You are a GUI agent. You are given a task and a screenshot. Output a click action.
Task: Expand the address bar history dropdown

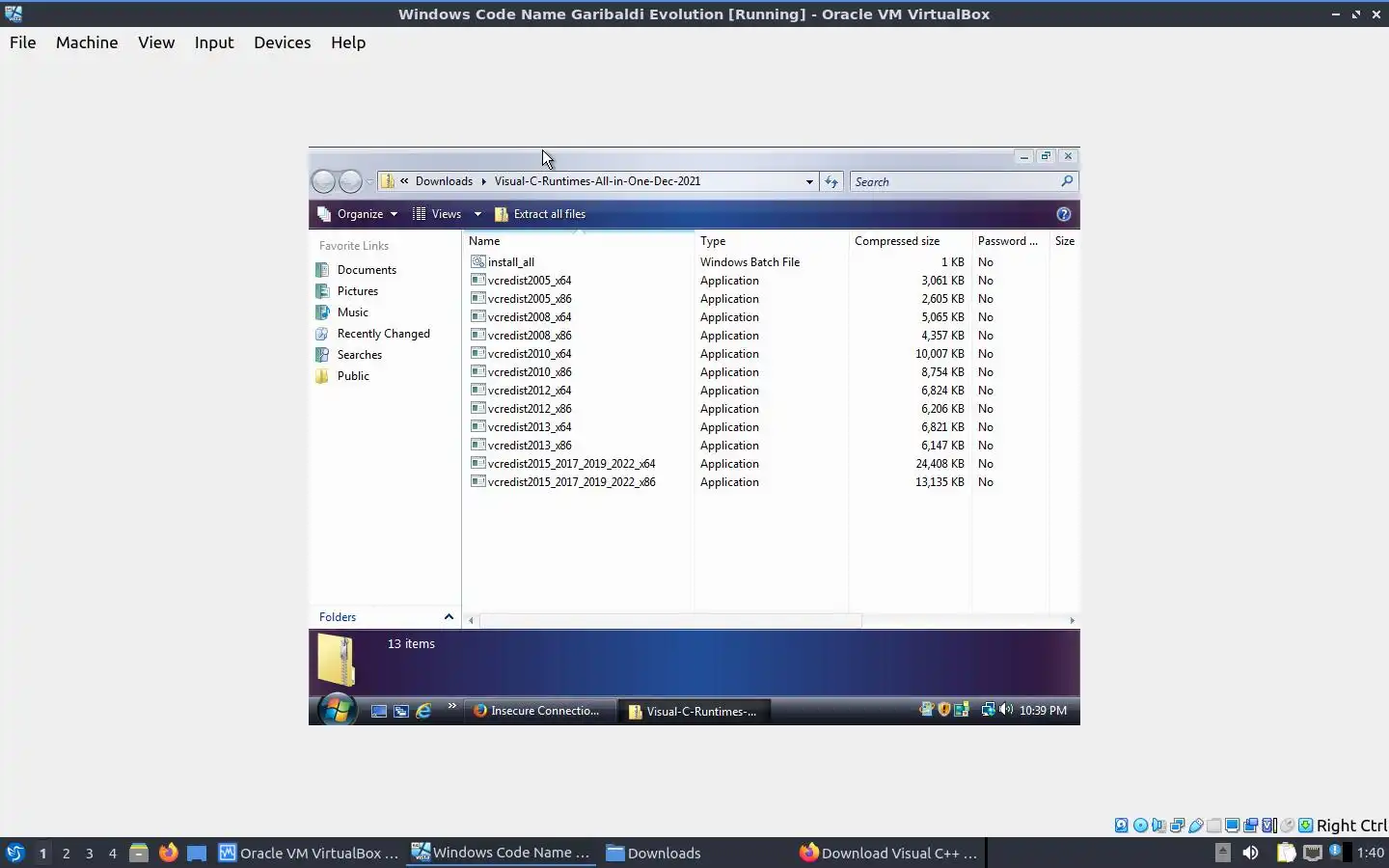(x=809, y=181)
